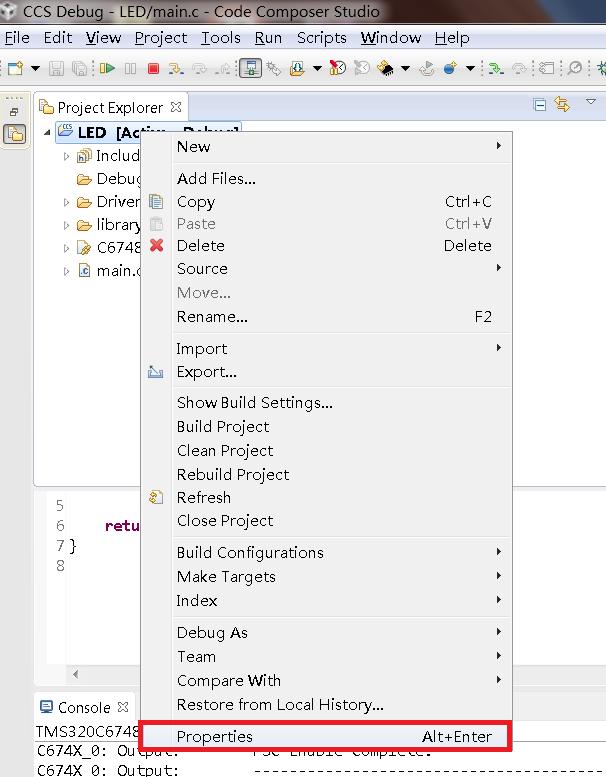Viewport: 606px width, 777px height.
Task: Open the Tools menu
Action: pos(221,38)
